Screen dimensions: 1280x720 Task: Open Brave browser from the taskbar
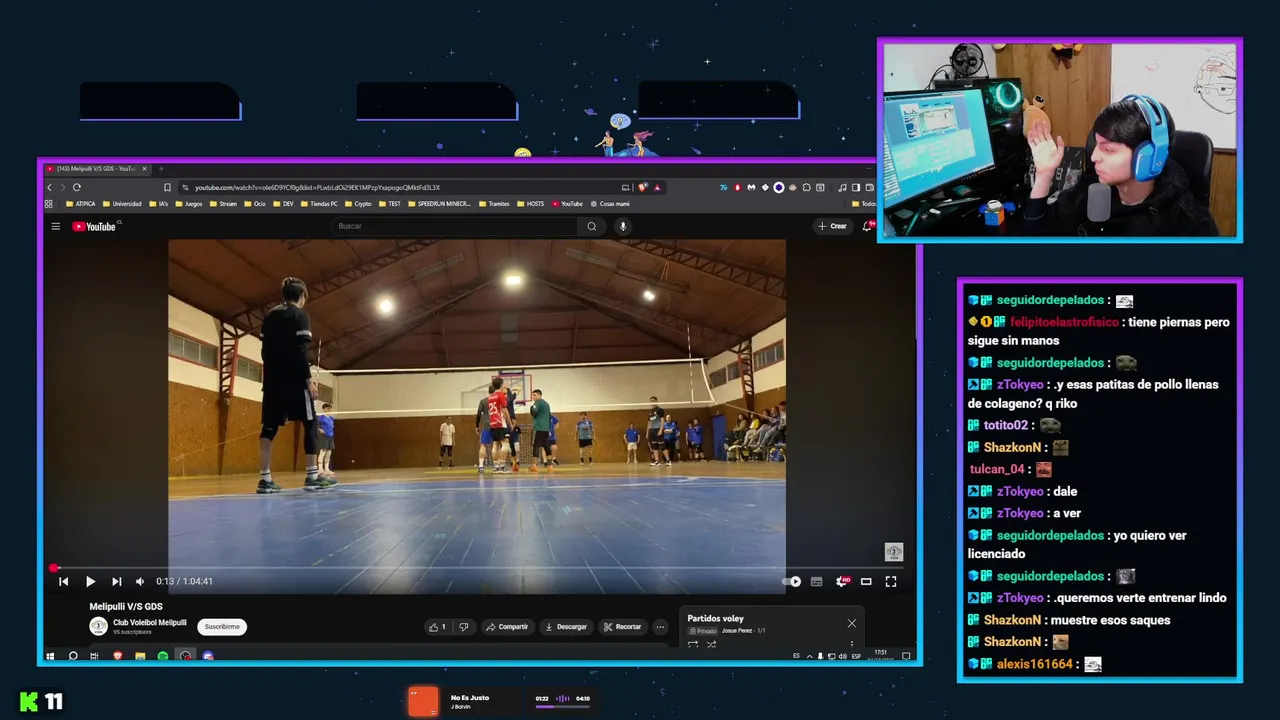[117, 656]
